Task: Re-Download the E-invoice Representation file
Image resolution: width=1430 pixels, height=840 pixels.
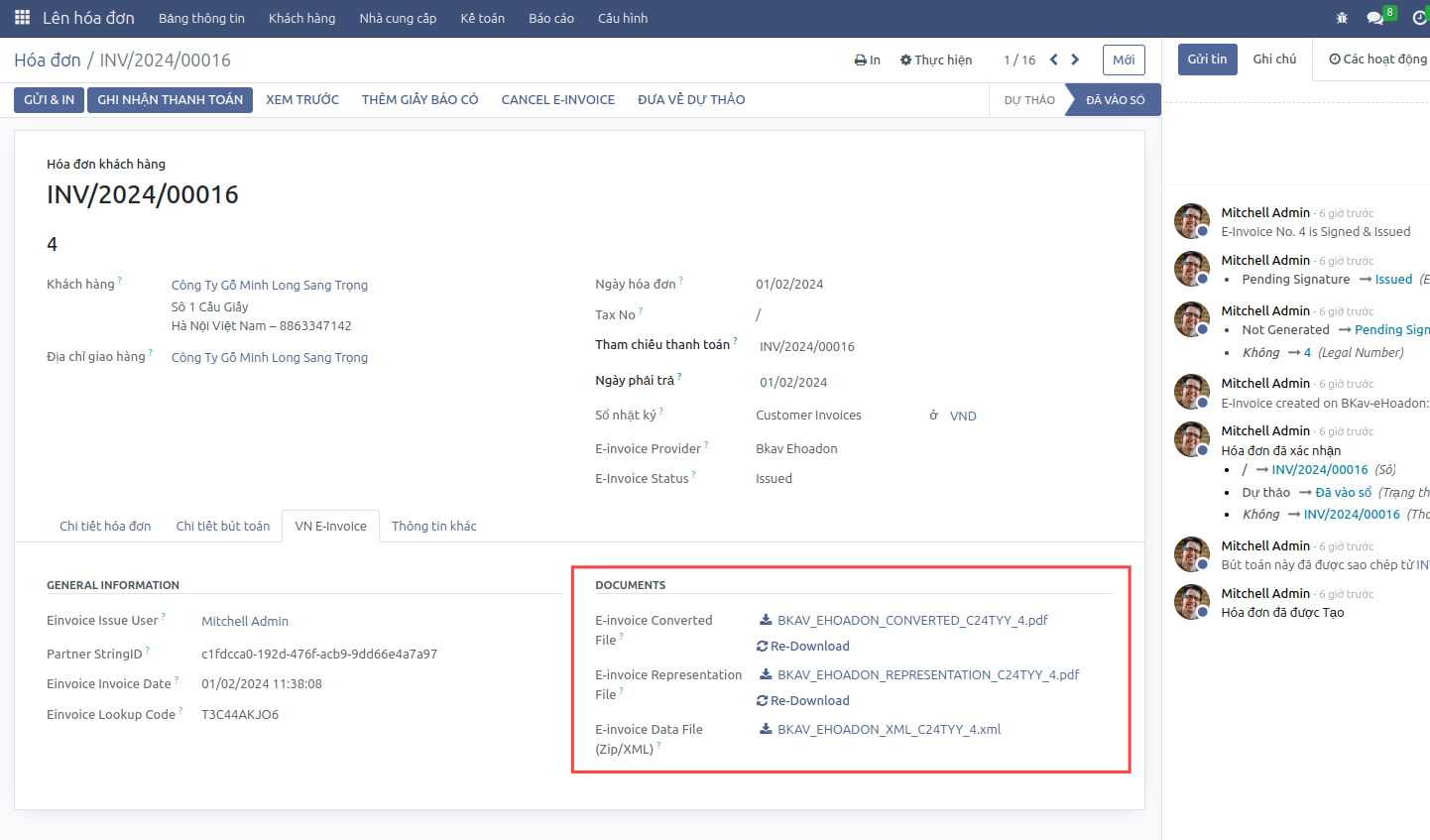Action: (803, 700)
